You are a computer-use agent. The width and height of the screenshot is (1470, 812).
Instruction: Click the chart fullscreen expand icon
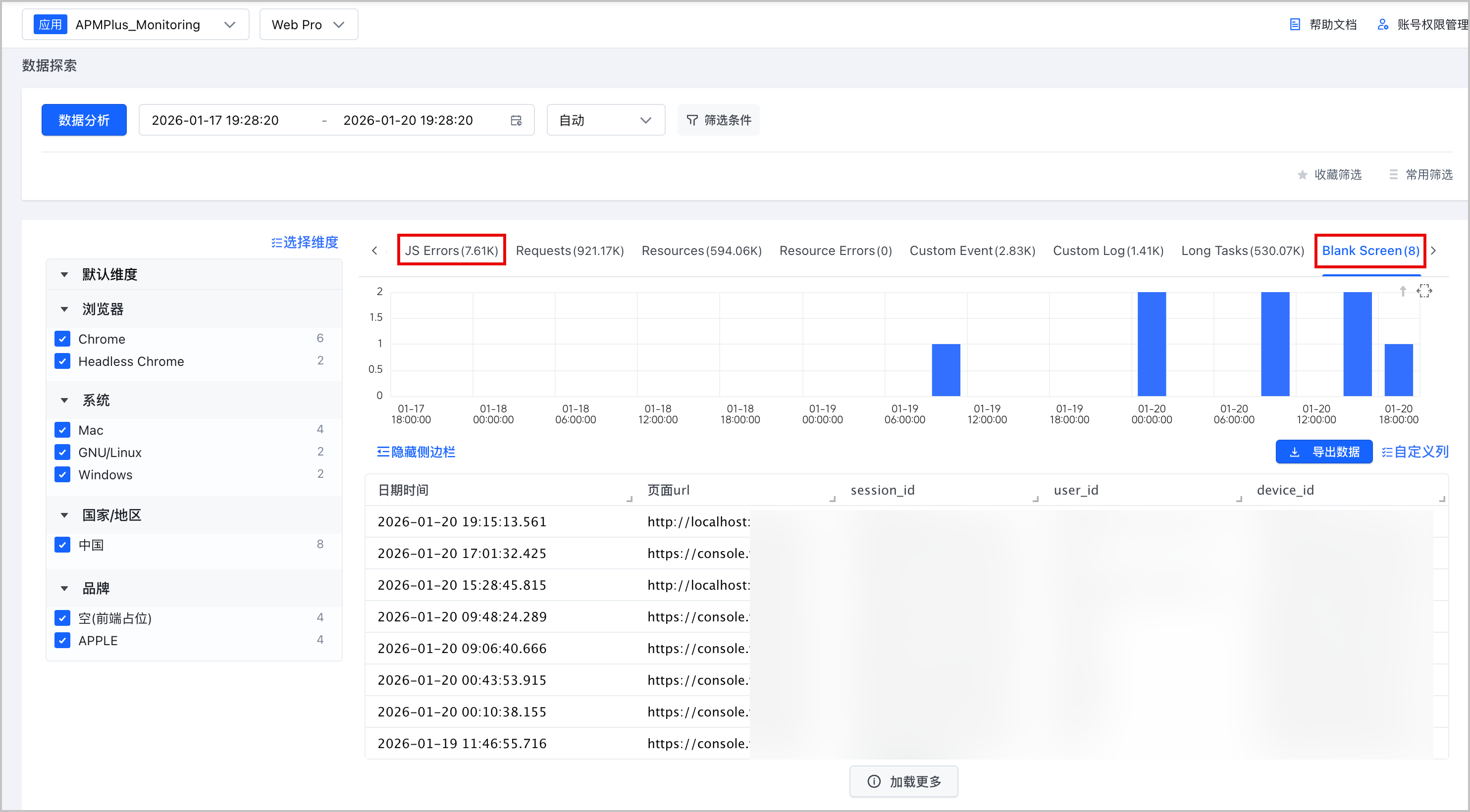click(x=1424, y=291)
